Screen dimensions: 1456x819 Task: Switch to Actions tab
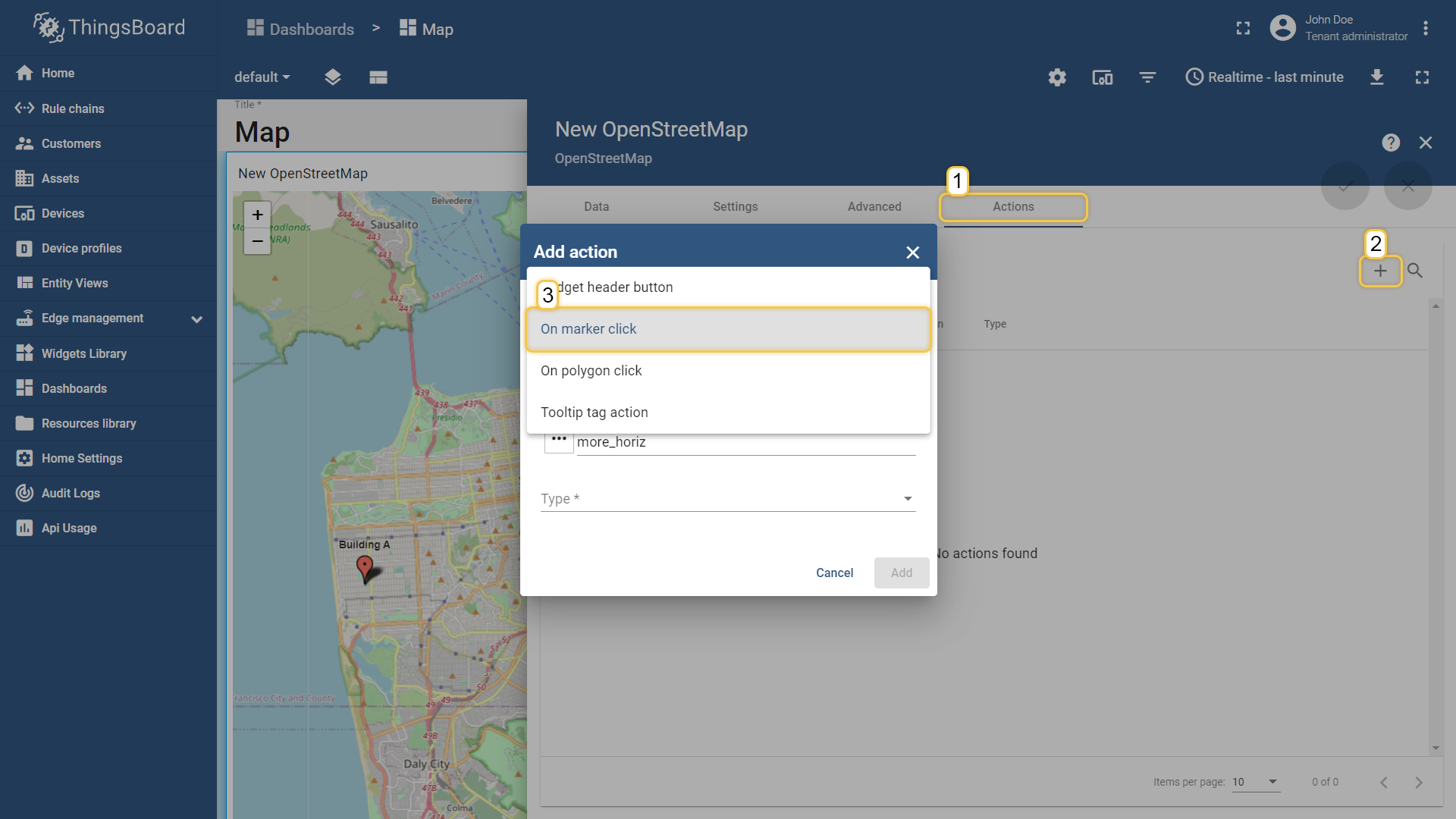pyautogui.click(x=1013, y=206)
